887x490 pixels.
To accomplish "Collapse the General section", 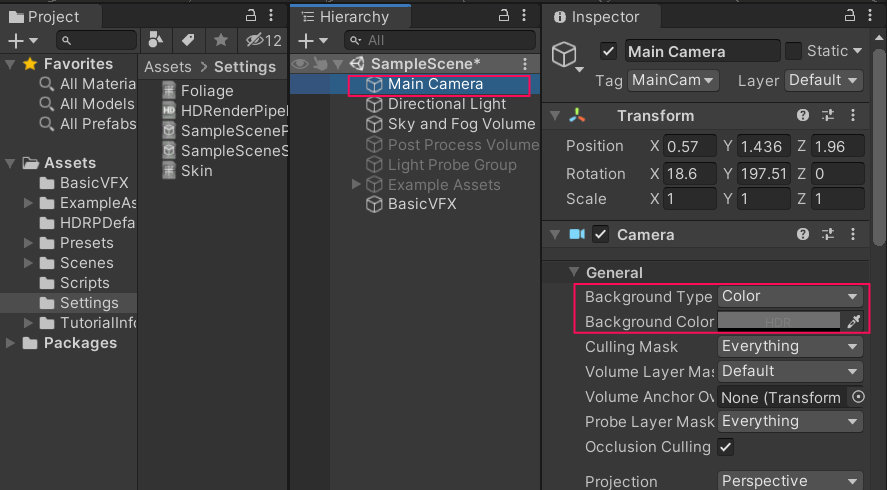I will point(575,272).
